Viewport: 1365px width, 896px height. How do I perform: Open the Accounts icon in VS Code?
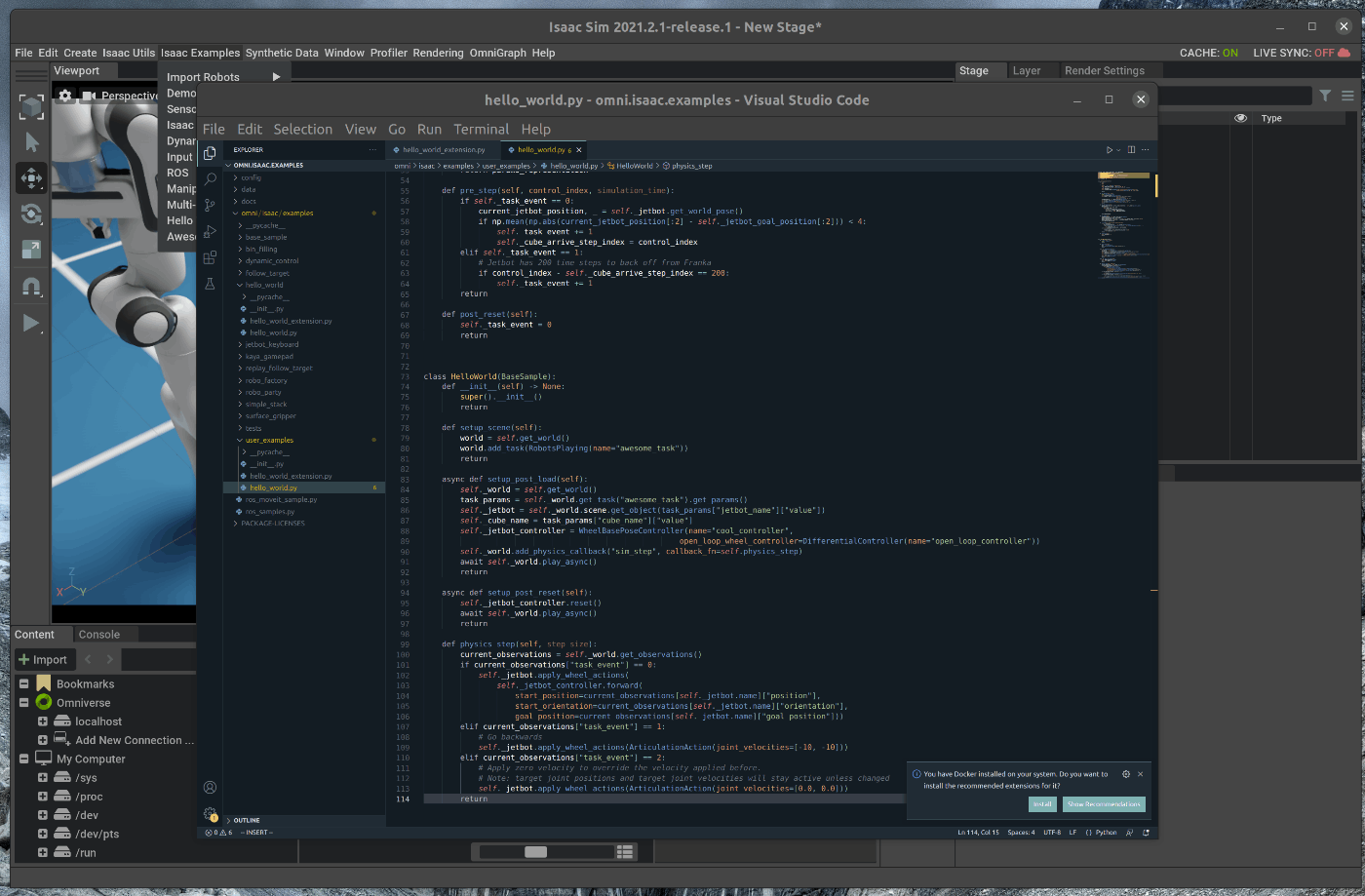210,787
